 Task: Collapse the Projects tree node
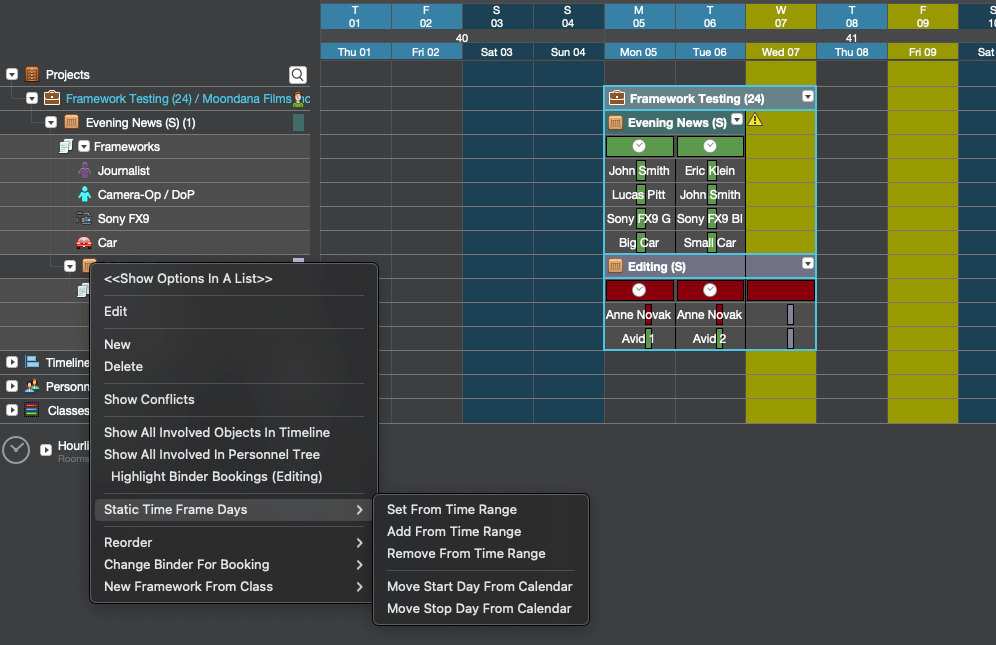(x=12, y=74)
